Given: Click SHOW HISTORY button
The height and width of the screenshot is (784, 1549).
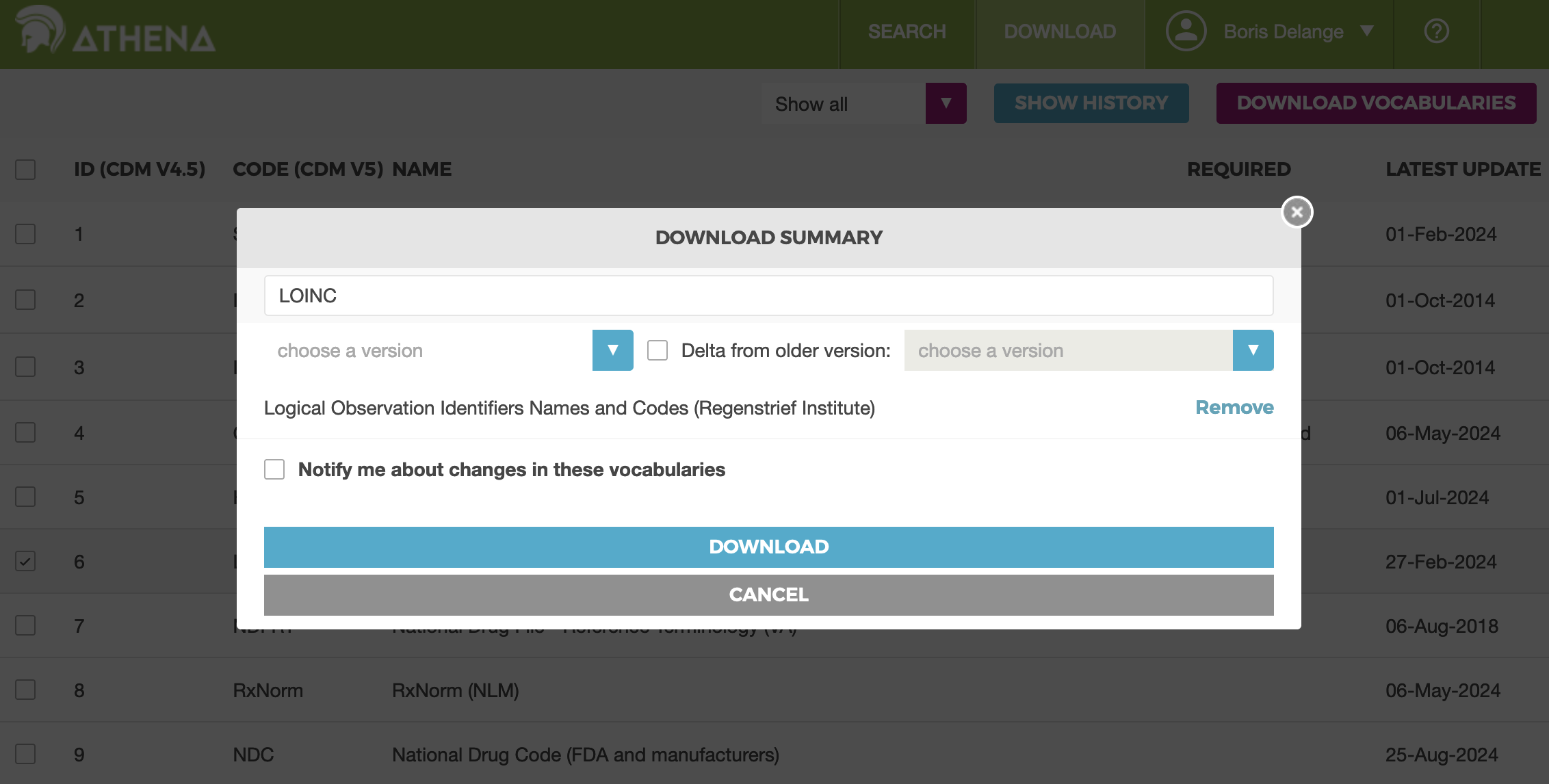Looking at the screenshot, I should tap(1091, 103).
